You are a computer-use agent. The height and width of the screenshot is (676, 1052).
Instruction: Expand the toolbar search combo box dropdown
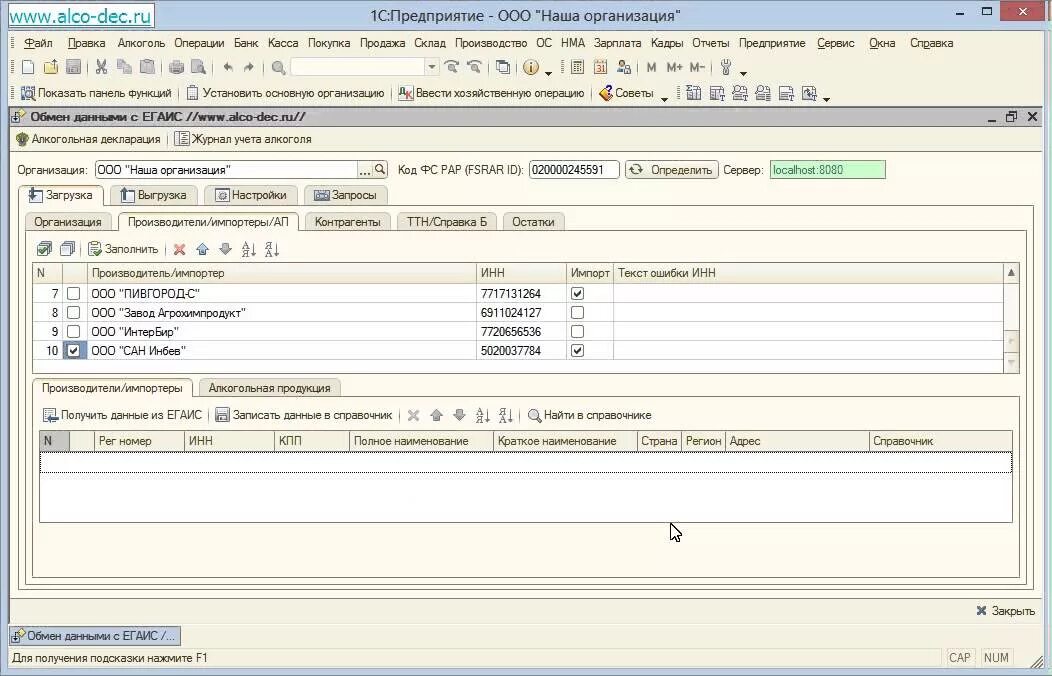pos(431,67)
